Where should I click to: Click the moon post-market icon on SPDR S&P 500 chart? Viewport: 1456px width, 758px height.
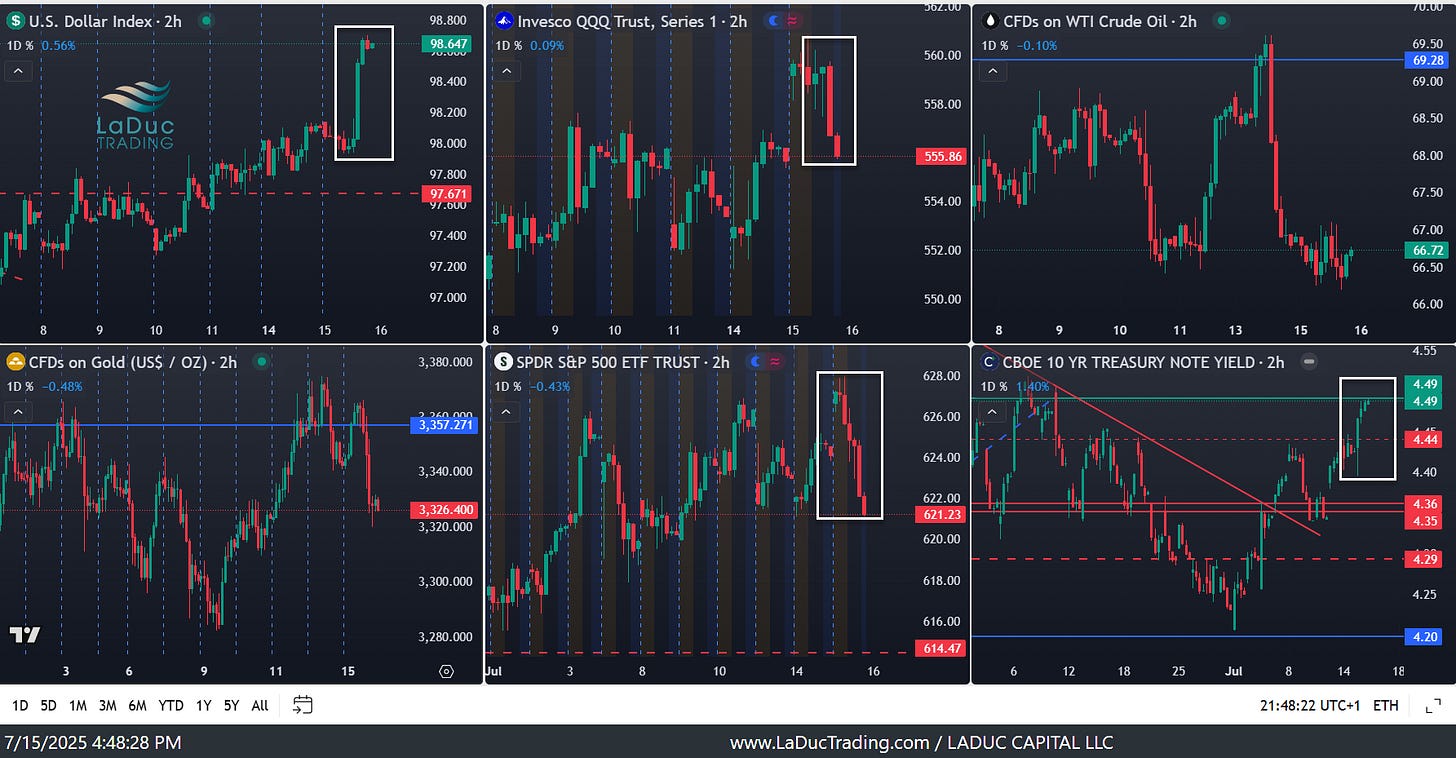755,361
